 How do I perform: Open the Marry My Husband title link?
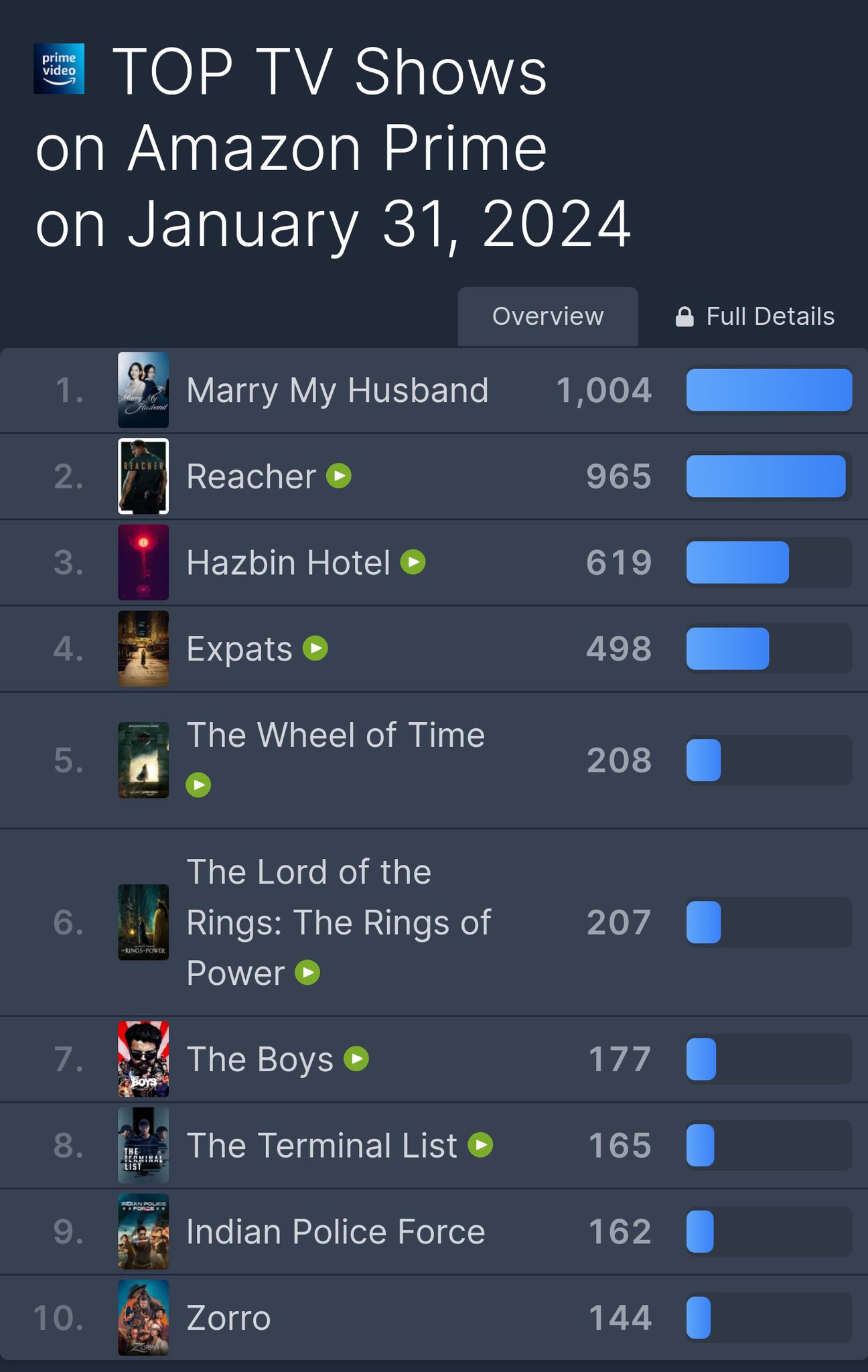[338, 390]
